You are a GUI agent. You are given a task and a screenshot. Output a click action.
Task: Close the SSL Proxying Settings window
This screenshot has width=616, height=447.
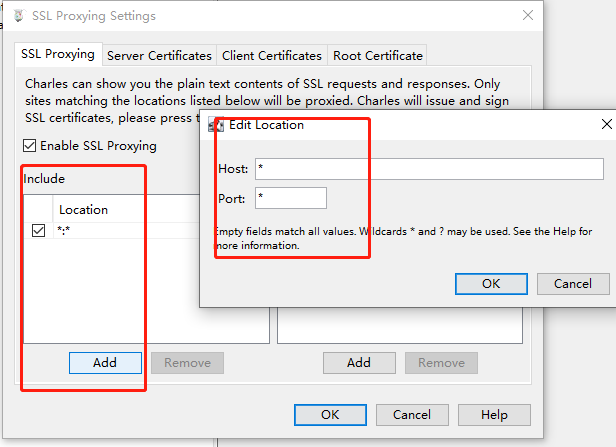point(528,16)
